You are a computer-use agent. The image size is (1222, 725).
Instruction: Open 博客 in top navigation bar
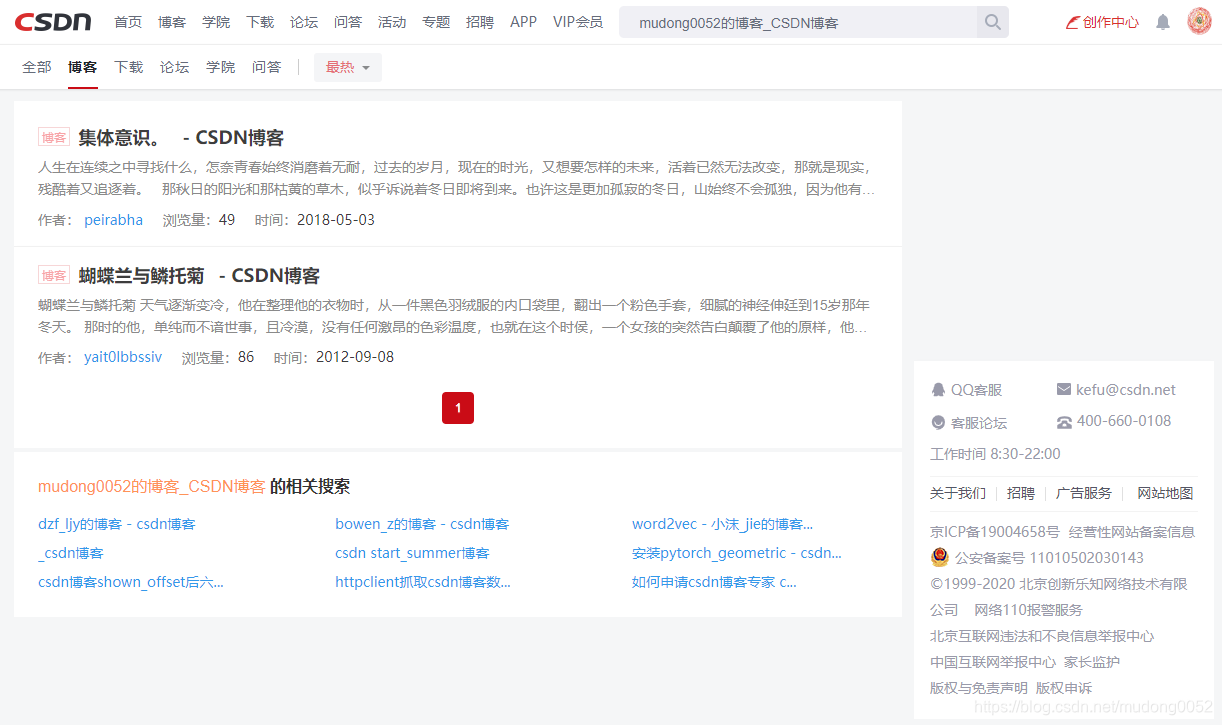(172, 22)
